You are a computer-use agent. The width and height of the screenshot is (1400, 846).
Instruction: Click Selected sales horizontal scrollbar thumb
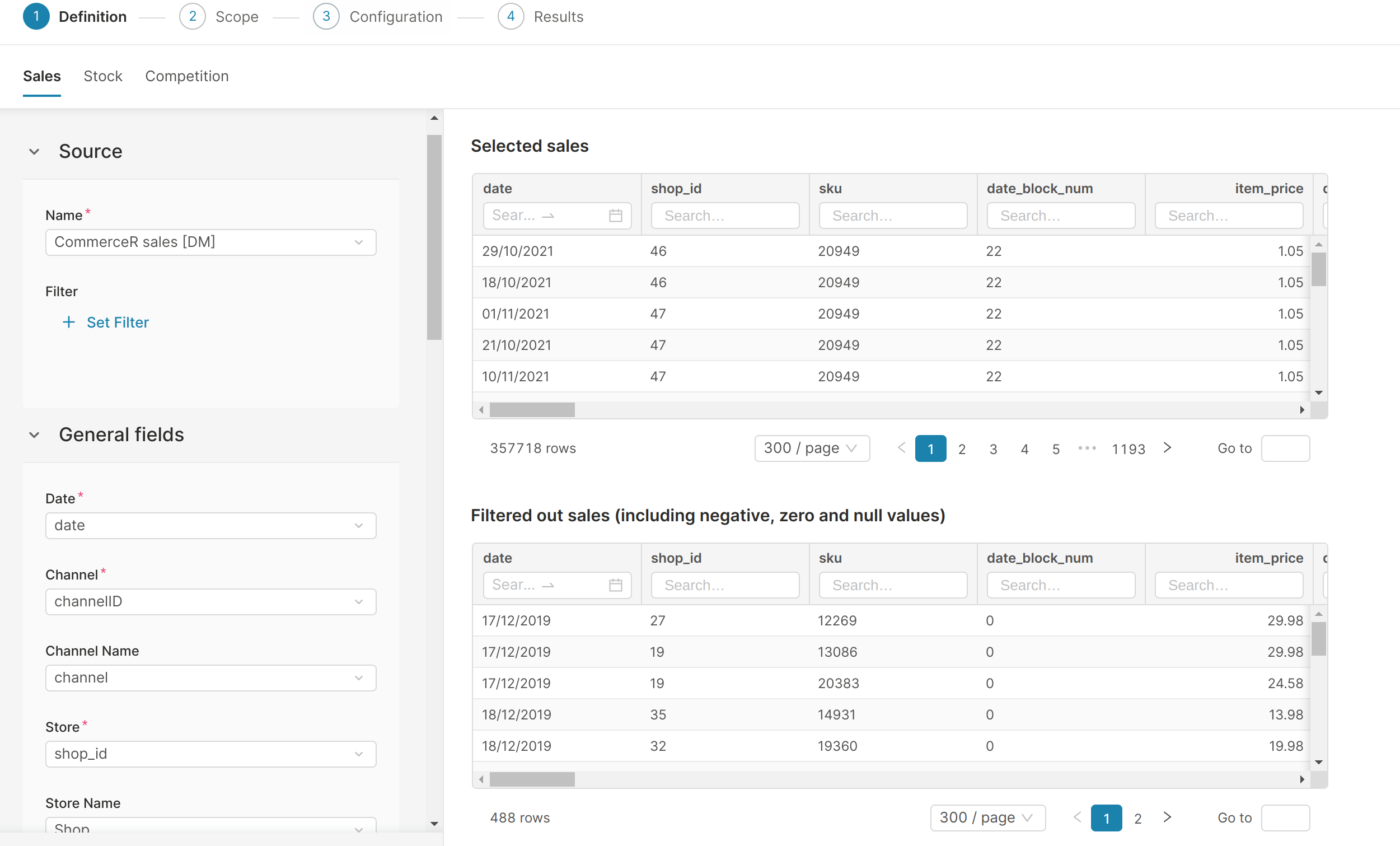[532, 410]
